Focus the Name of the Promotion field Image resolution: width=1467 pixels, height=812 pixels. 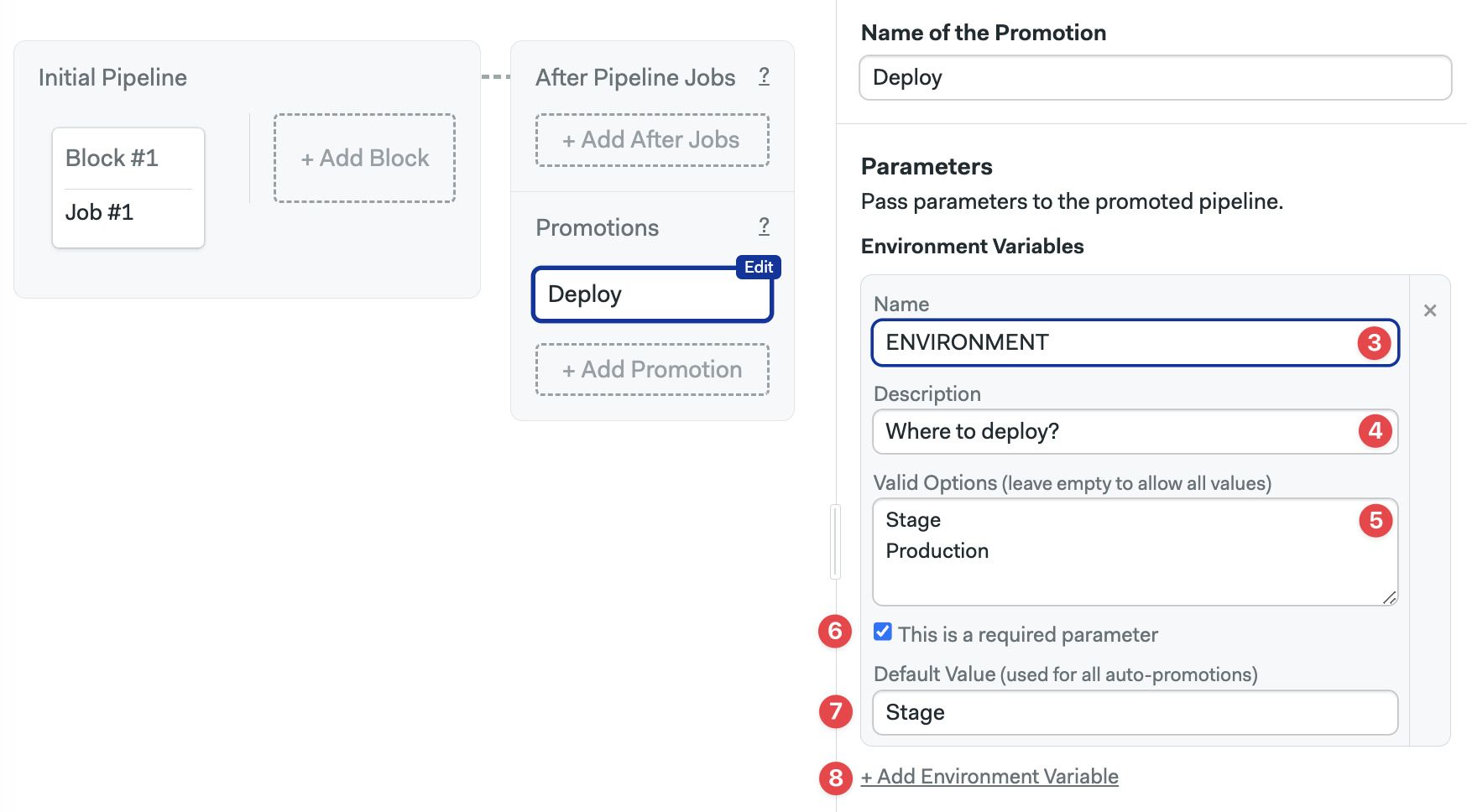(x=1156, y=78)
